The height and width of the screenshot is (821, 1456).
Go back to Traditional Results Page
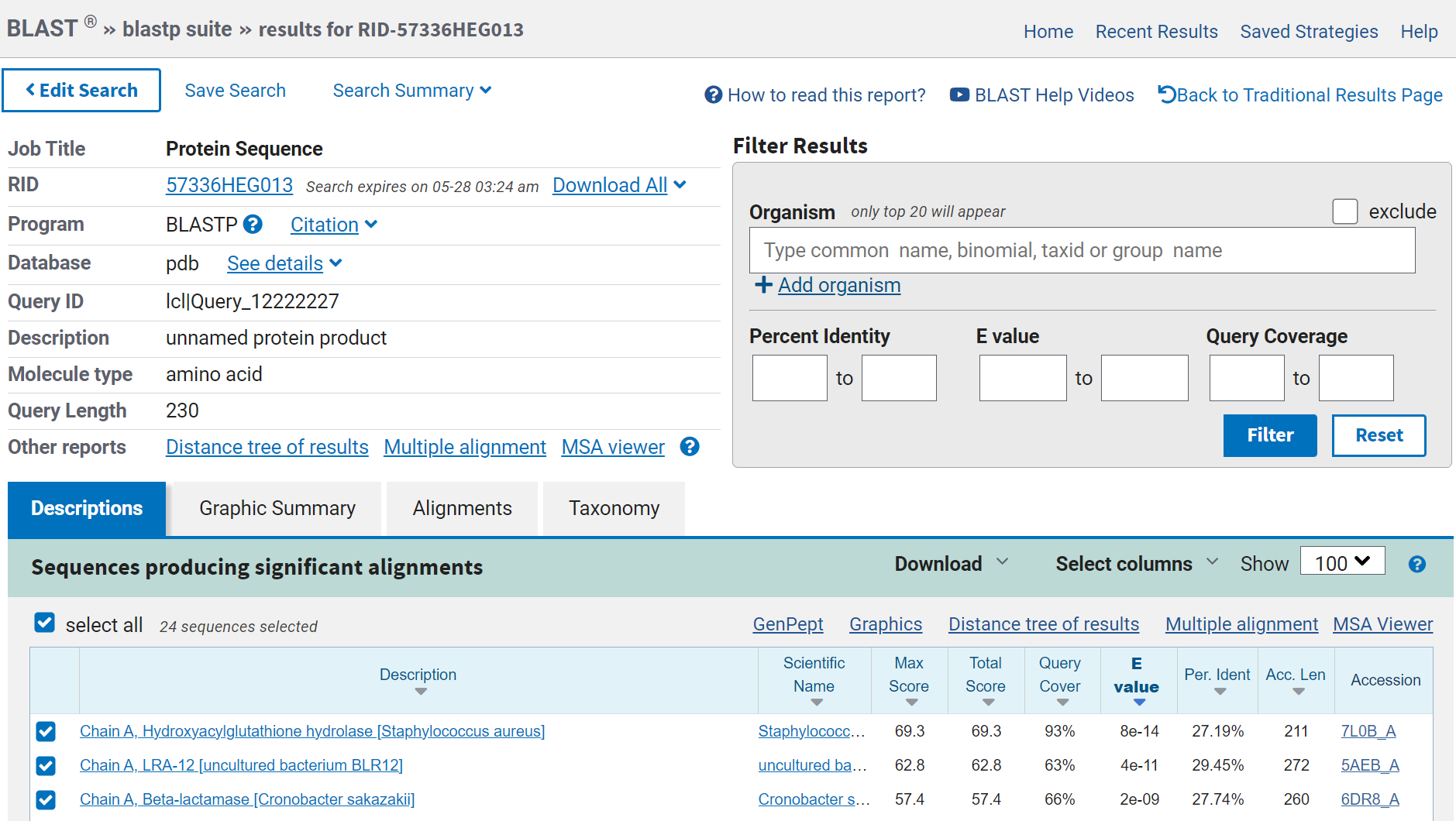click(1300, 95)
